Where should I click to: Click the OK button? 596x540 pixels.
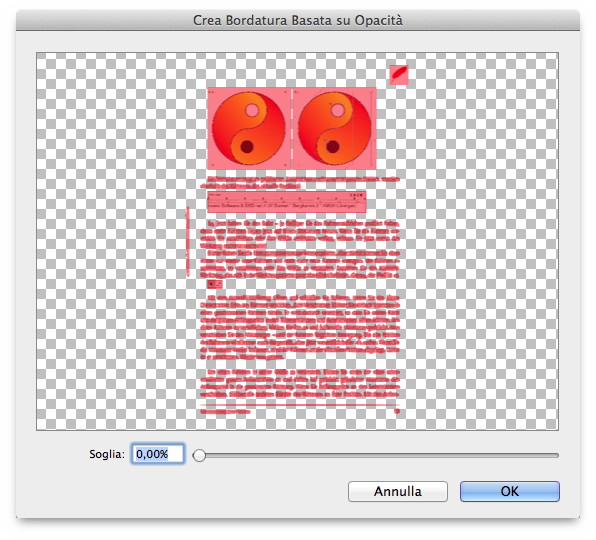point(510,491)
